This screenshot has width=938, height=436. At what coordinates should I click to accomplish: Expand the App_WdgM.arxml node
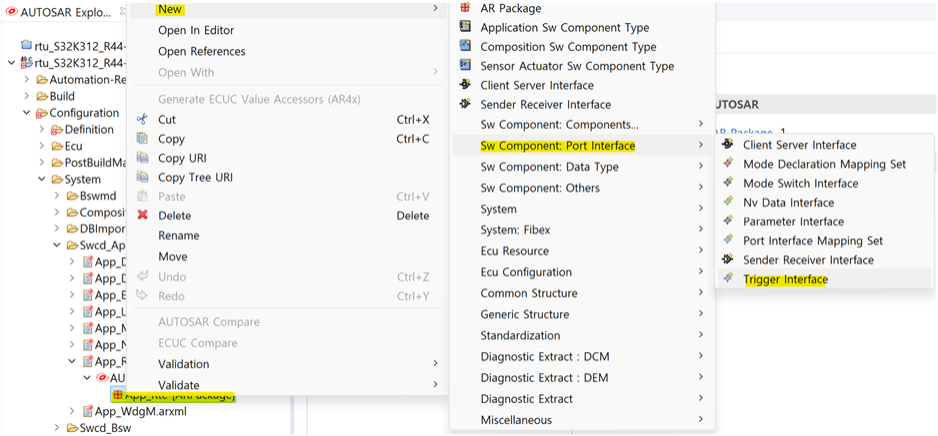72,411
